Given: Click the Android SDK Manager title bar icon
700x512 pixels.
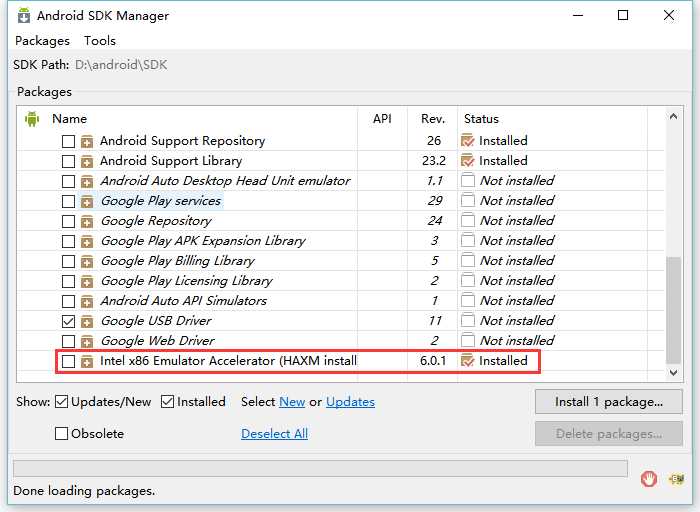Looking at the screenshot, I should [x=23, y=16].
